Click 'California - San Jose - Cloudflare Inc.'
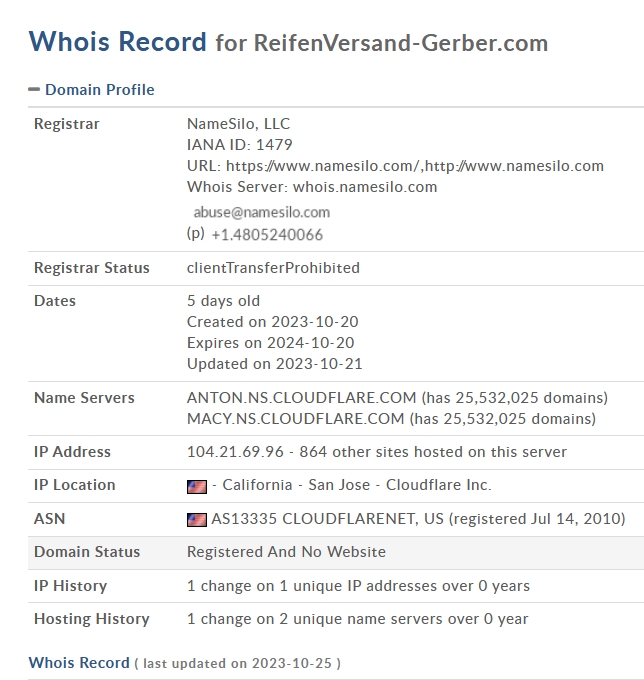The image size is (644, 680). 356,485
